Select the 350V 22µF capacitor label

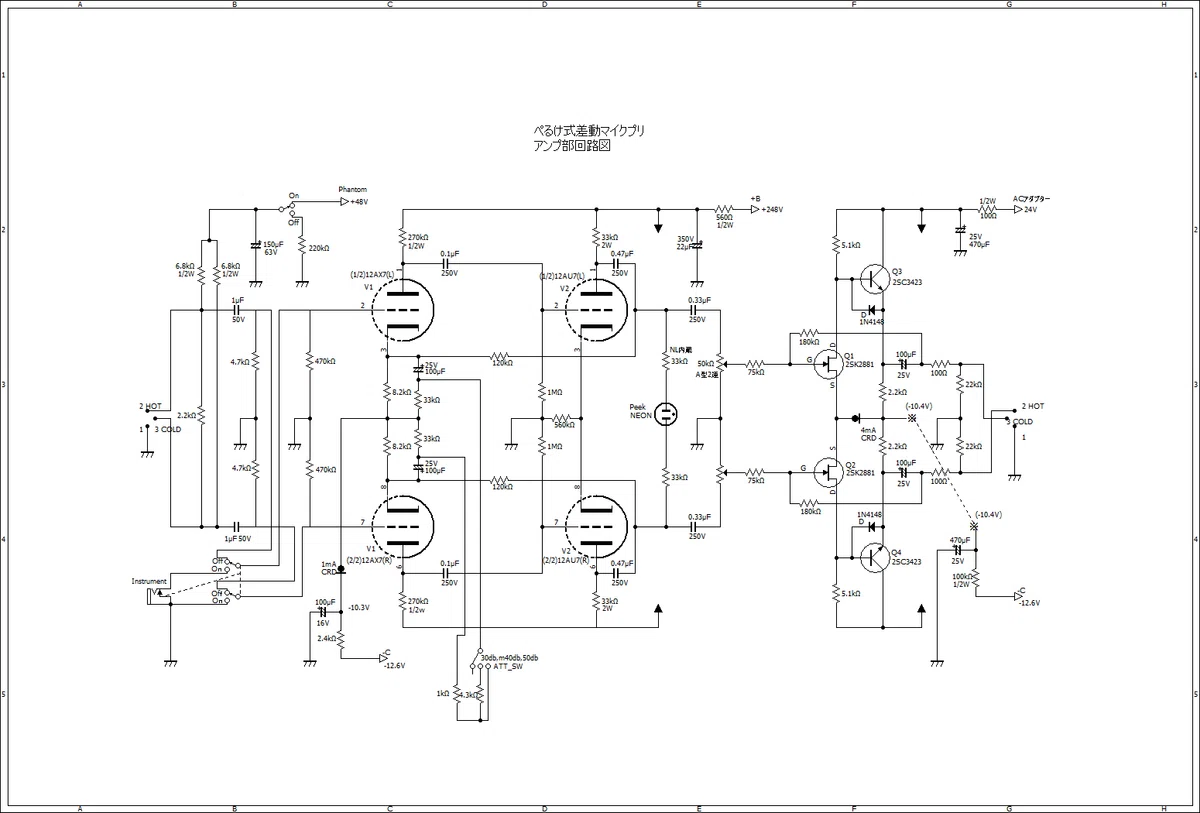(x=685, y=242)
